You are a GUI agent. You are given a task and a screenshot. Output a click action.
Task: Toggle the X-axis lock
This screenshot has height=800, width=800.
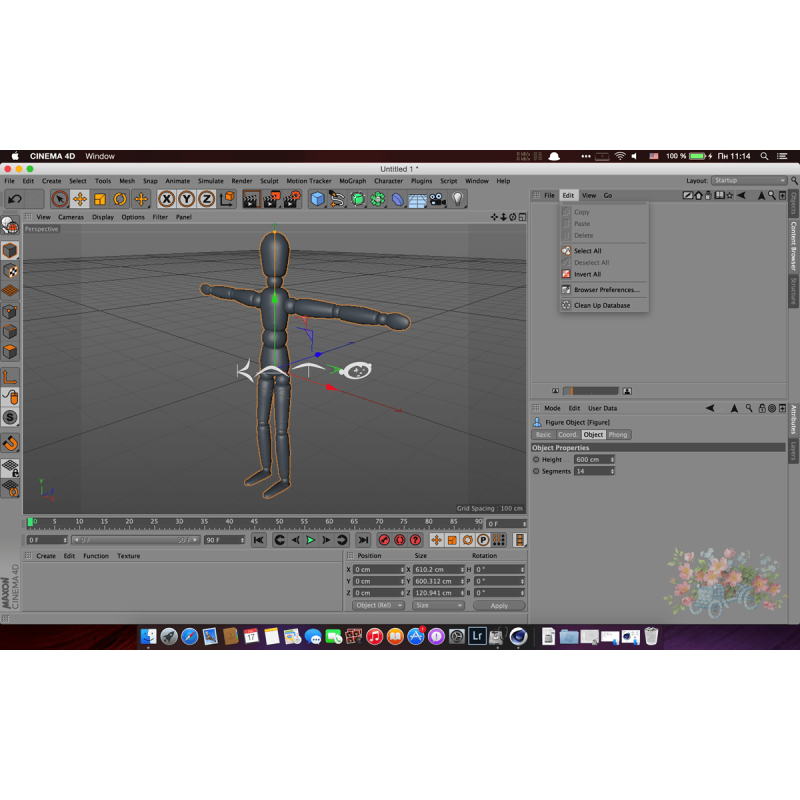click(167, 199)
